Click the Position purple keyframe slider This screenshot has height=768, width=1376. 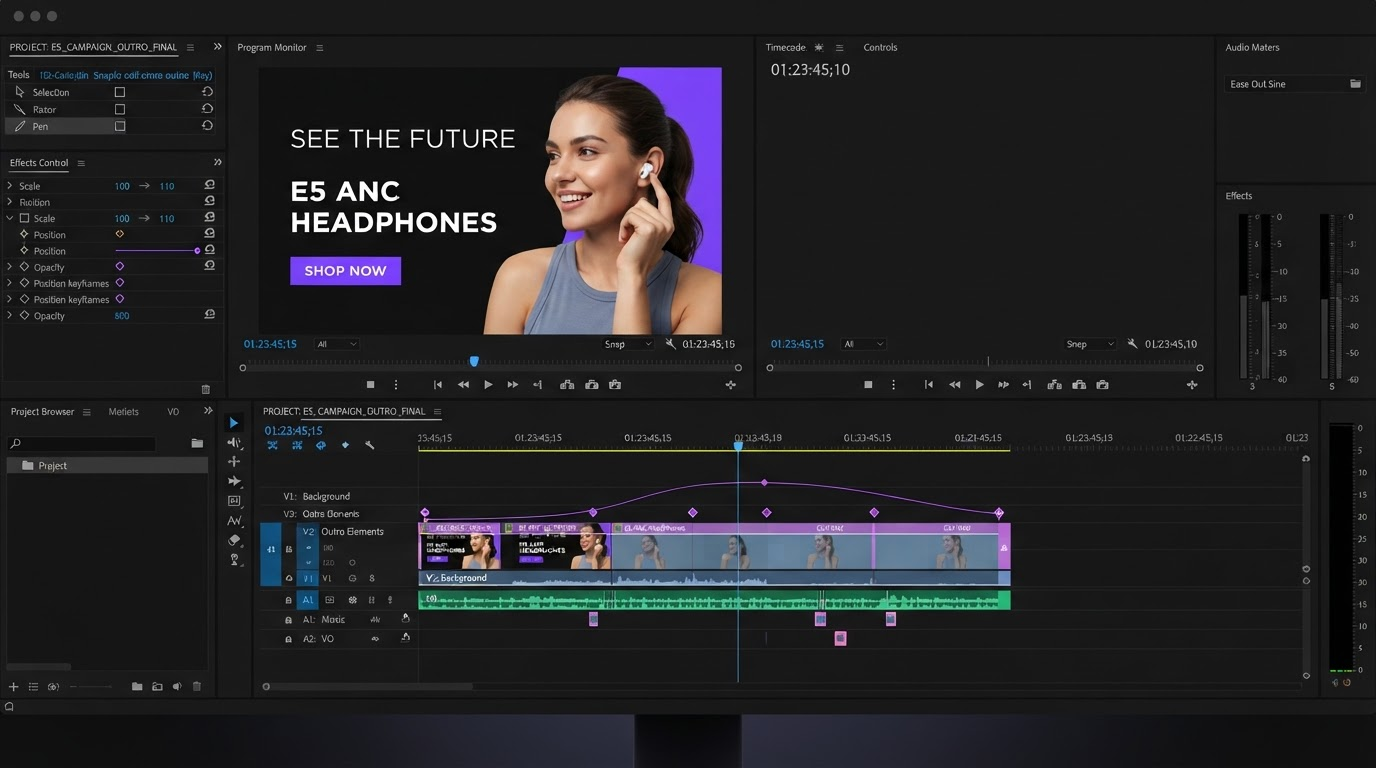click(158, 251)
